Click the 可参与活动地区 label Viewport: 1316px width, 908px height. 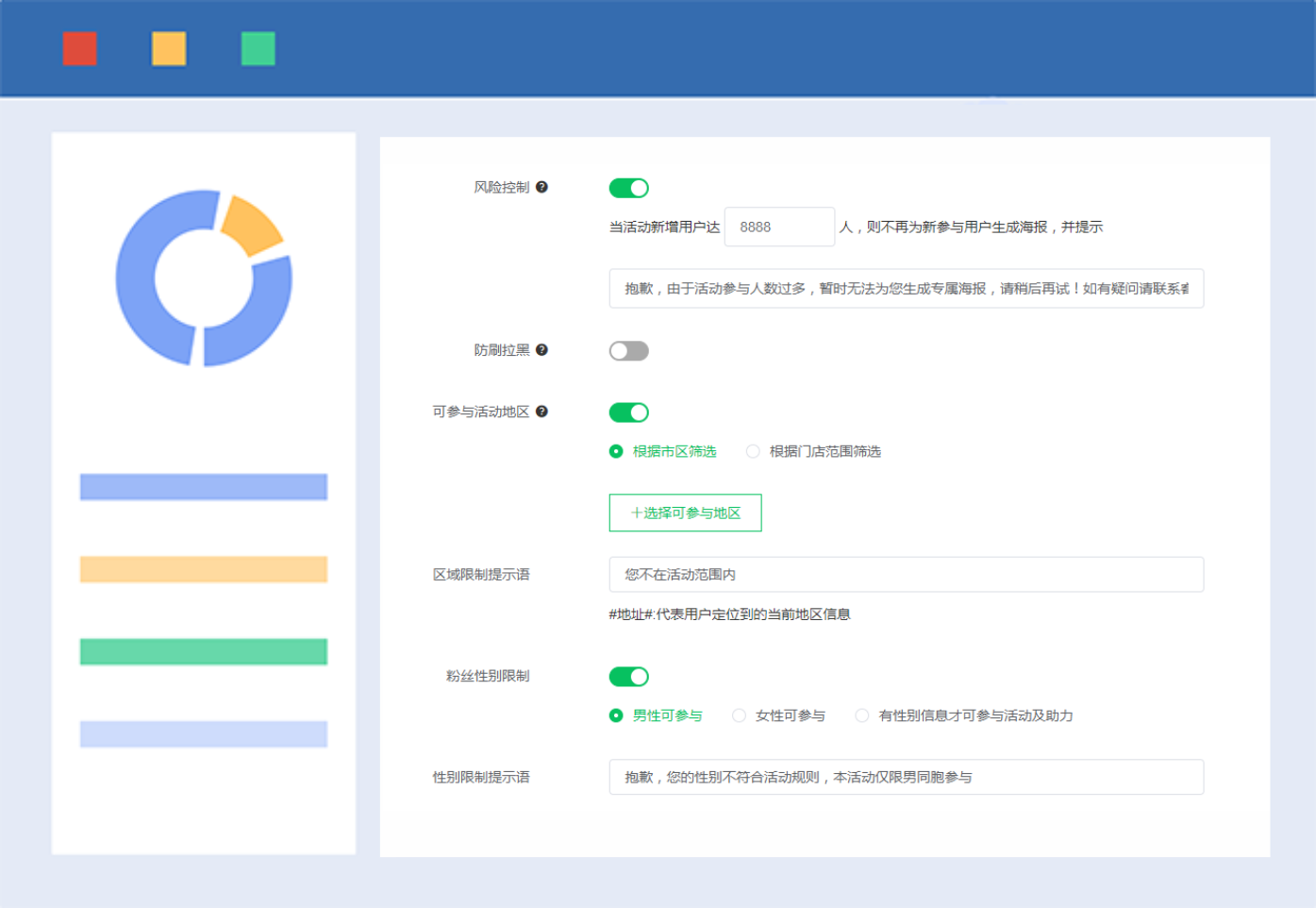481,411
